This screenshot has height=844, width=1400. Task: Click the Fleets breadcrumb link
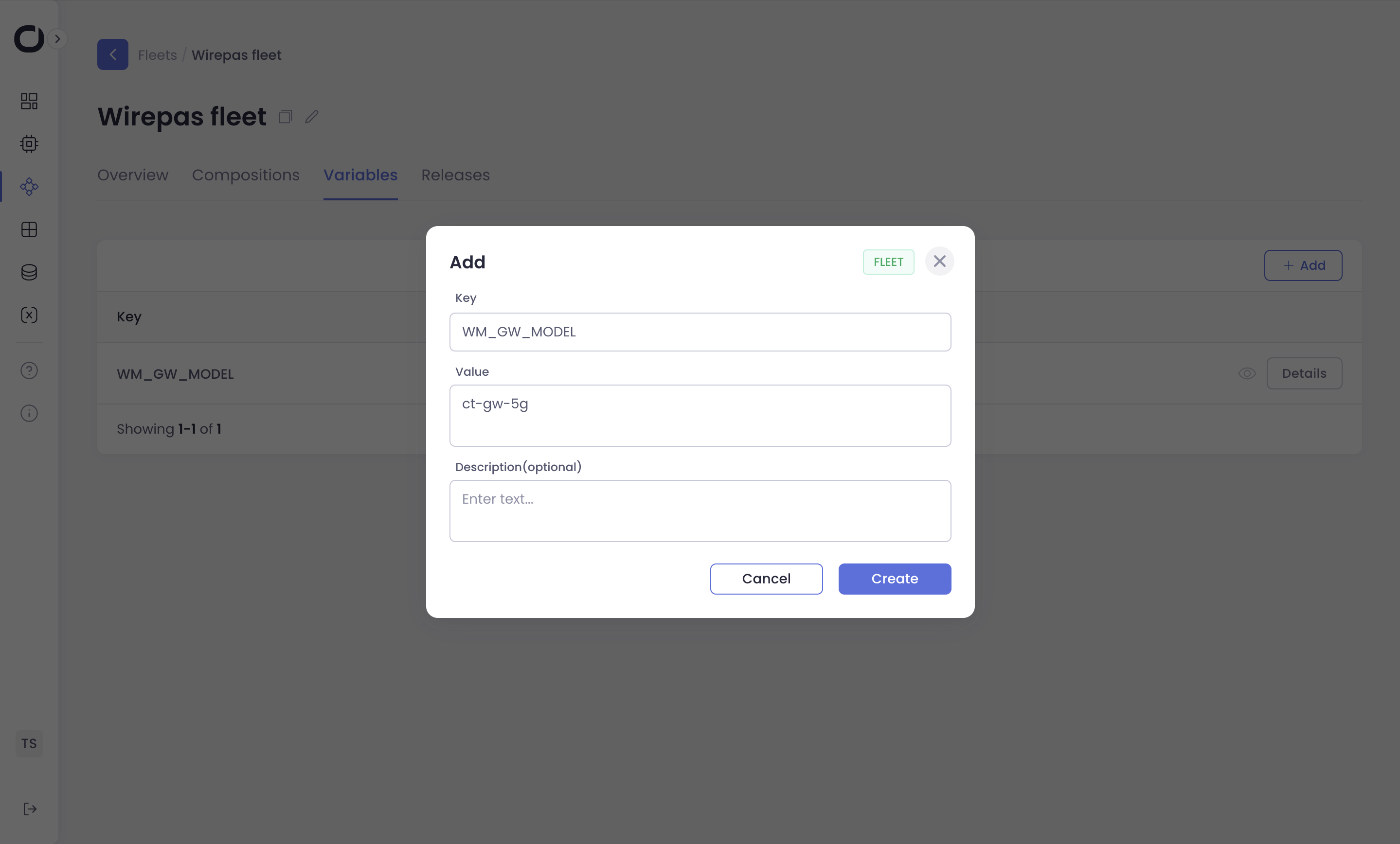(158, 55)
